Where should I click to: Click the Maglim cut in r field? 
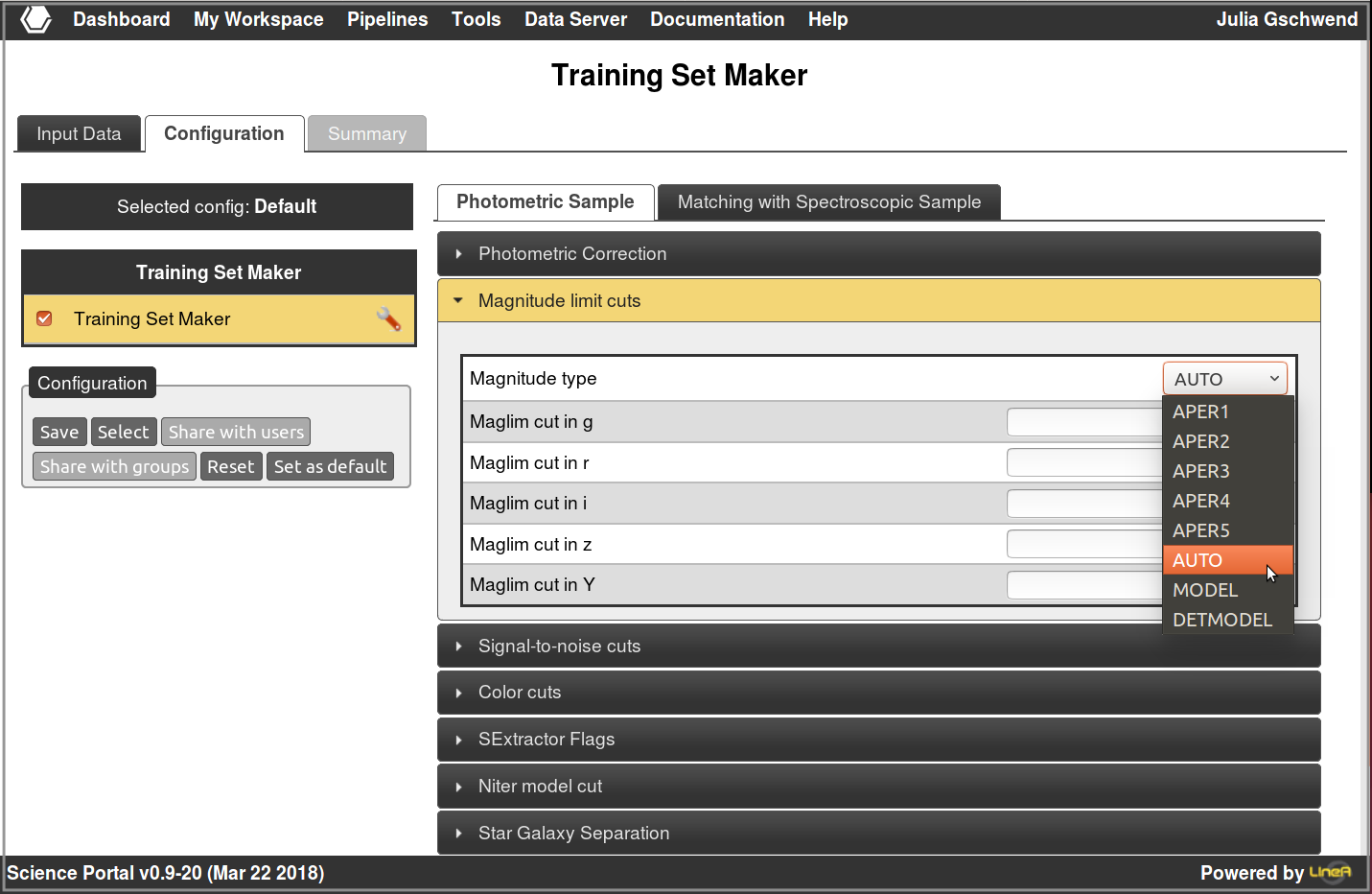(1084, 462)
